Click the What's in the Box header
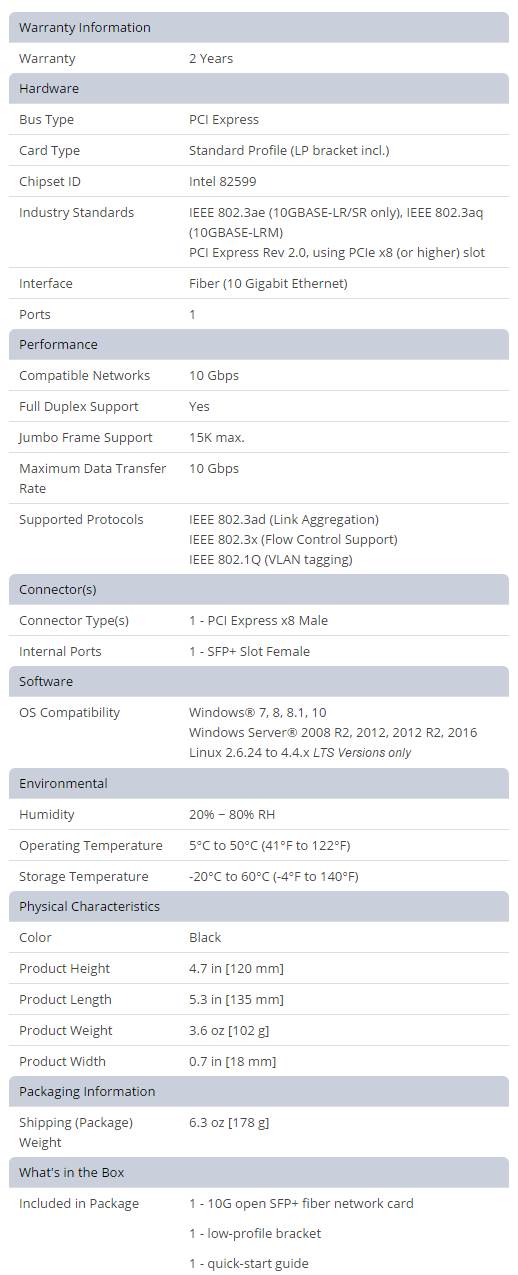 tap(259, 1172)
